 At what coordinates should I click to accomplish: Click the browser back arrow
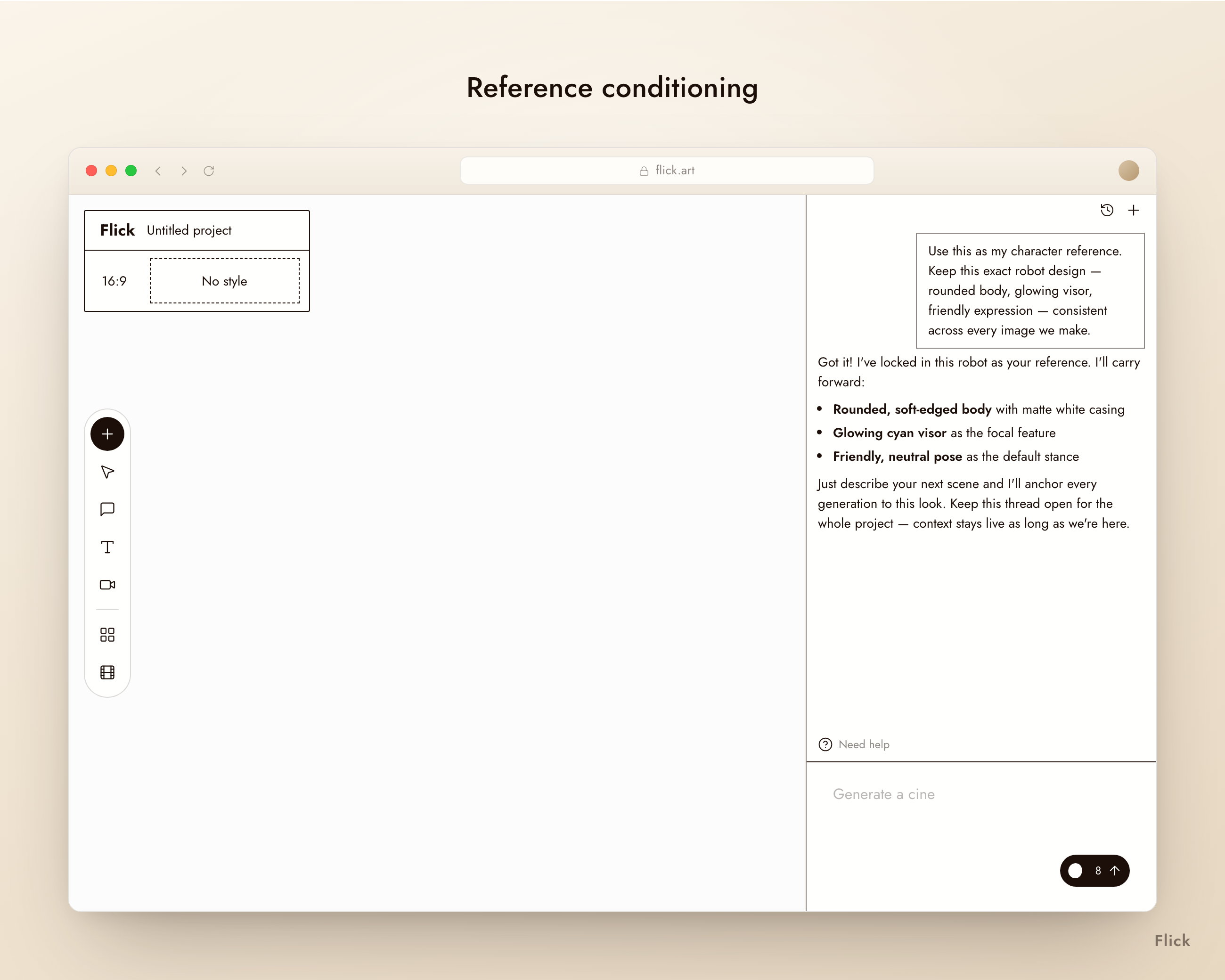[x=158, y=171]
